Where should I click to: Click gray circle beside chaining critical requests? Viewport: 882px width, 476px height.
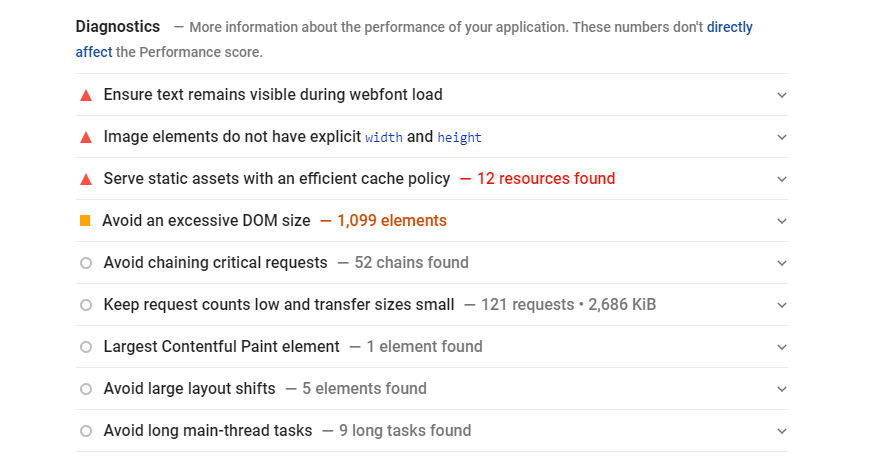pyautogui.click(x=86, y=263)
